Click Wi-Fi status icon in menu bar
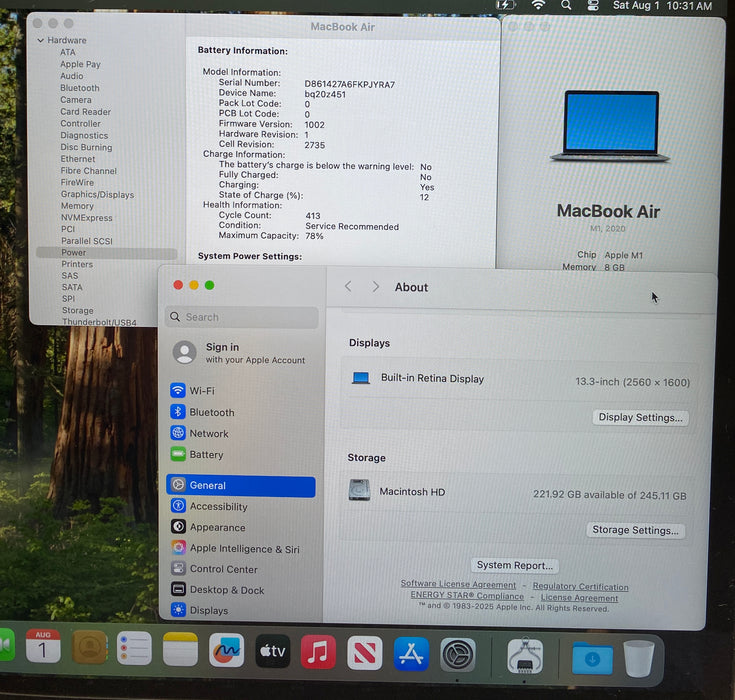 538,5
